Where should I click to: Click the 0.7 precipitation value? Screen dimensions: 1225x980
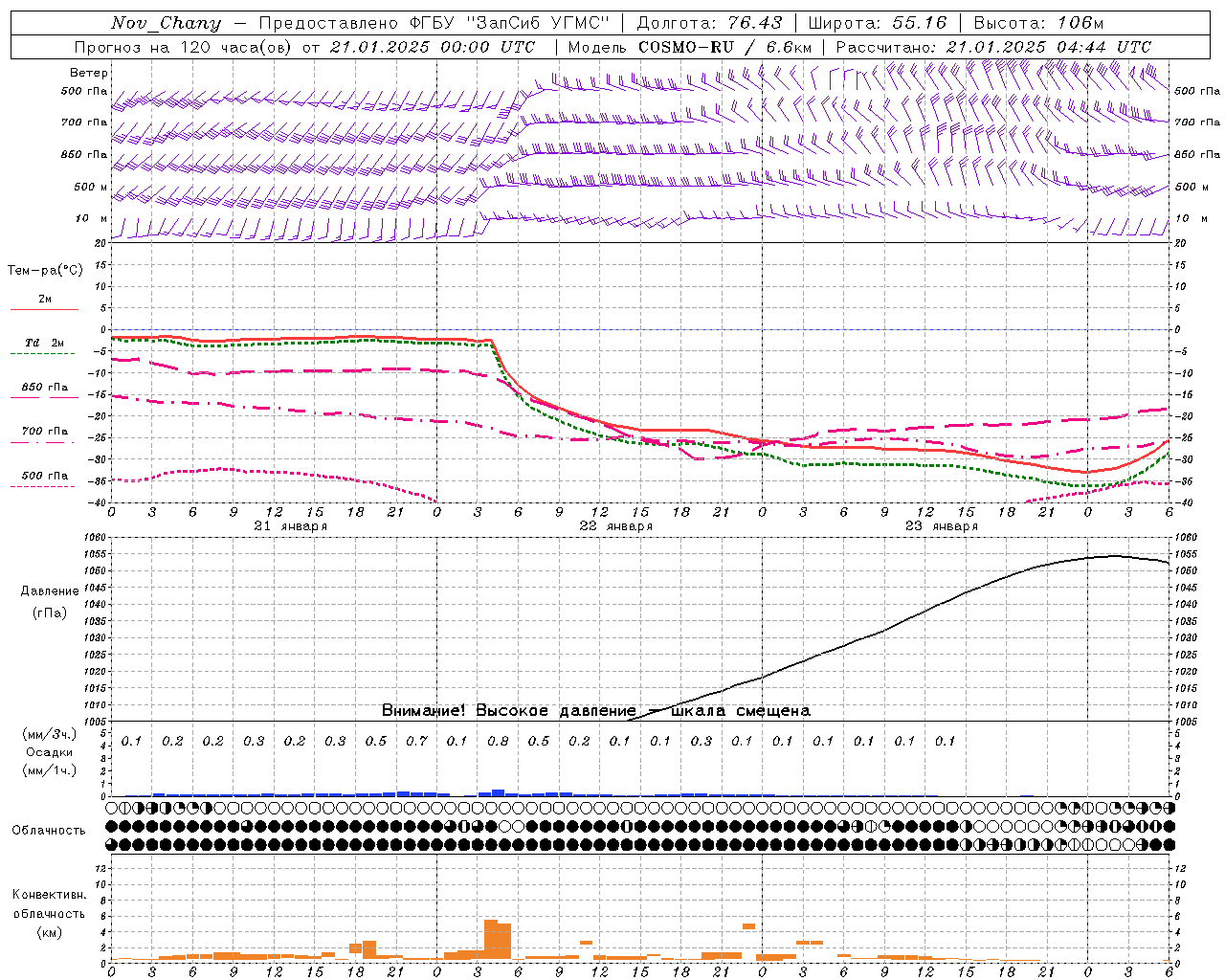pos(416,742)
